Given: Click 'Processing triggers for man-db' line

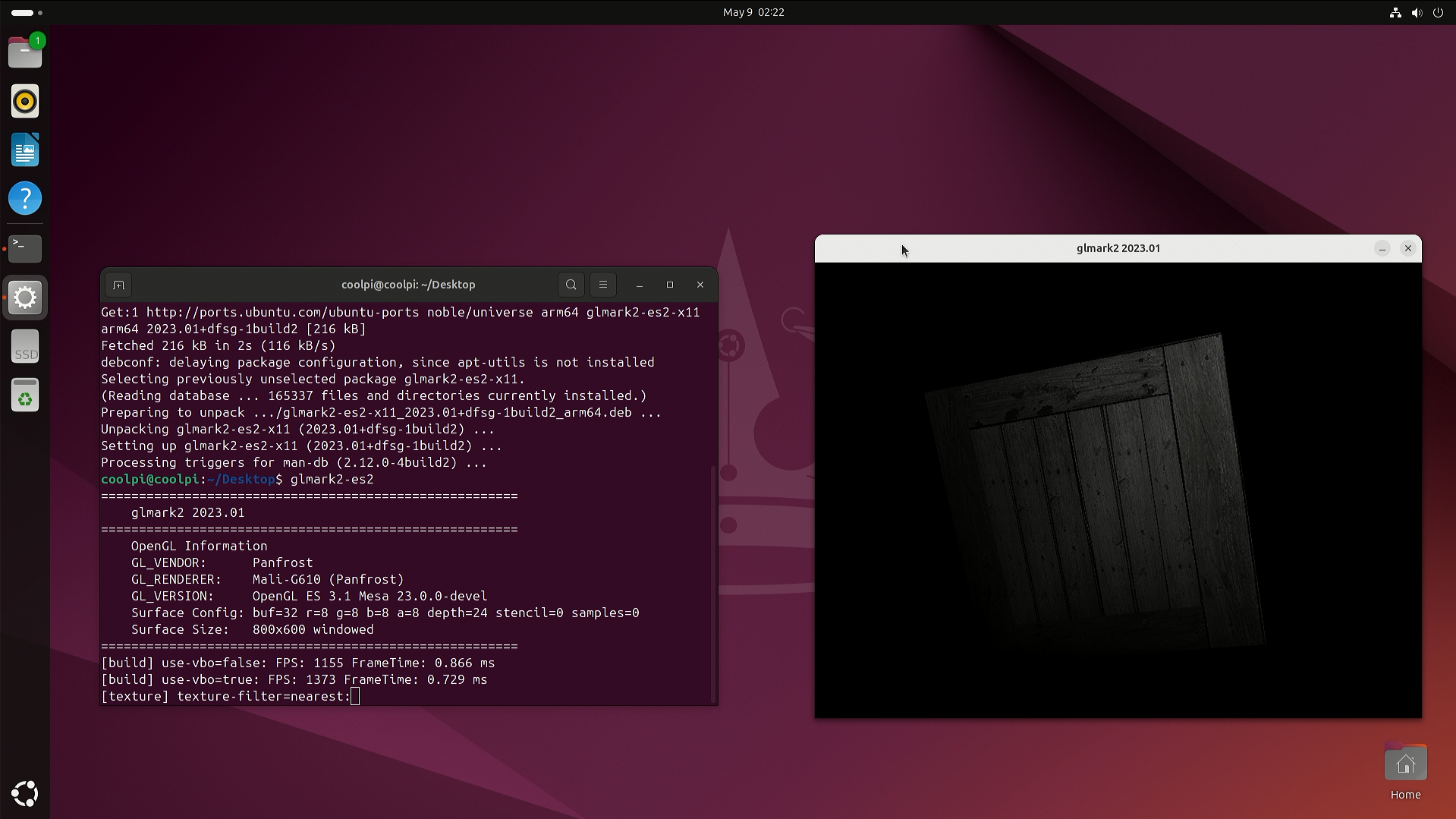Looking at the screenshot, I should [x=294, y=462].
